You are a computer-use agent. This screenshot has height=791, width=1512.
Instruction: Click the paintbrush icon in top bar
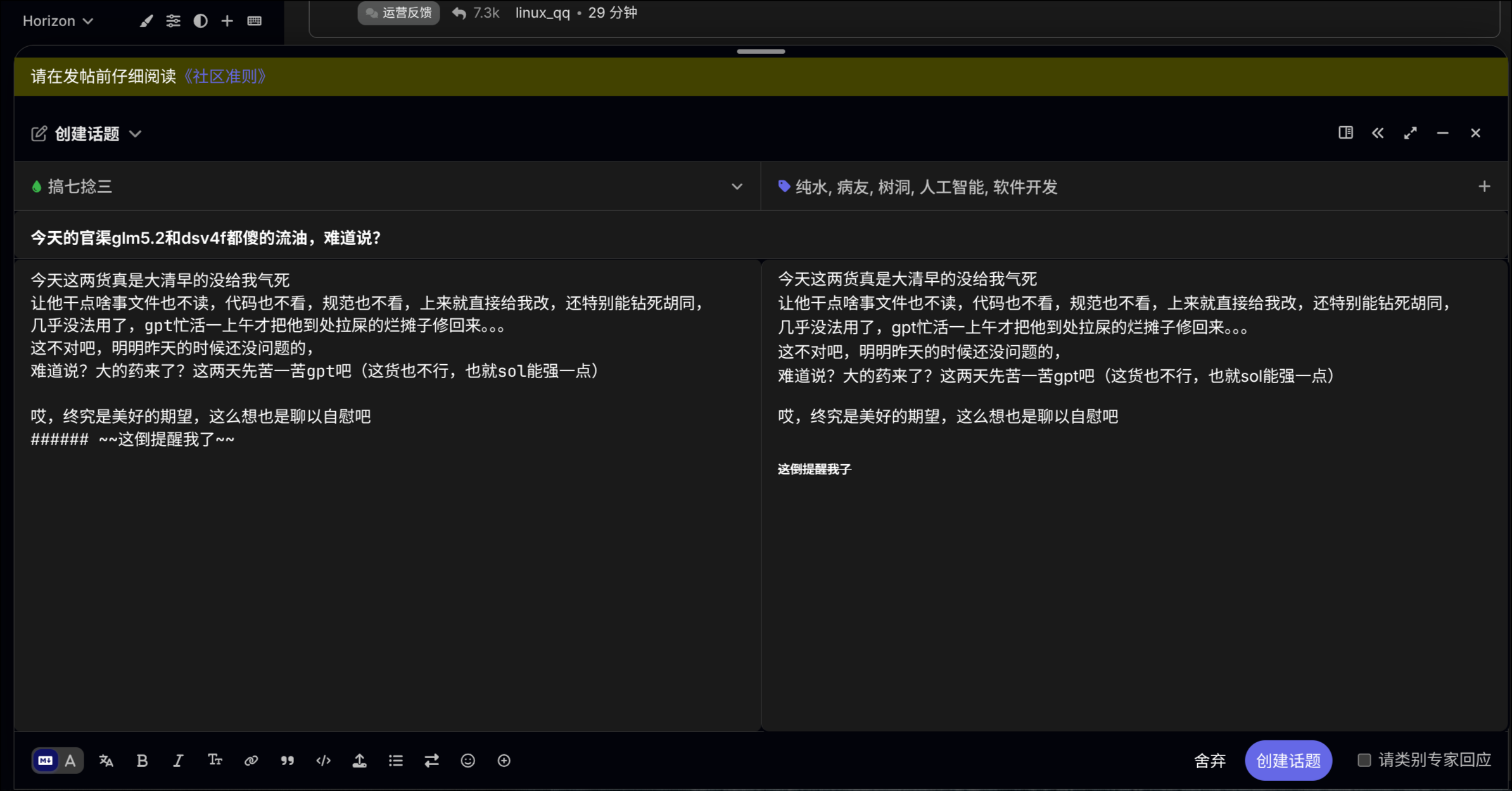[x=146, y=21]
